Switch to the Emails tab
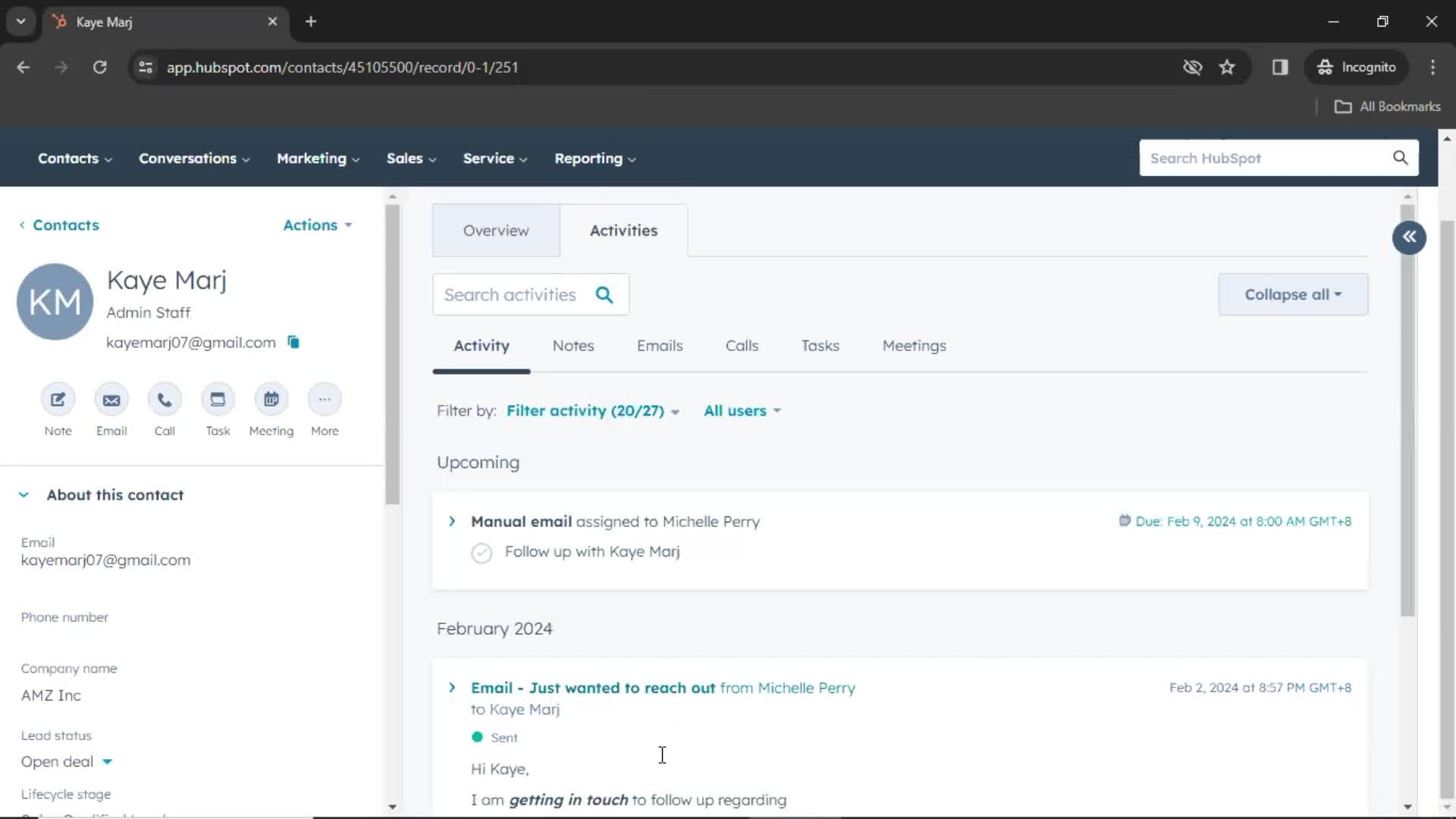 (x=660, y=345)
